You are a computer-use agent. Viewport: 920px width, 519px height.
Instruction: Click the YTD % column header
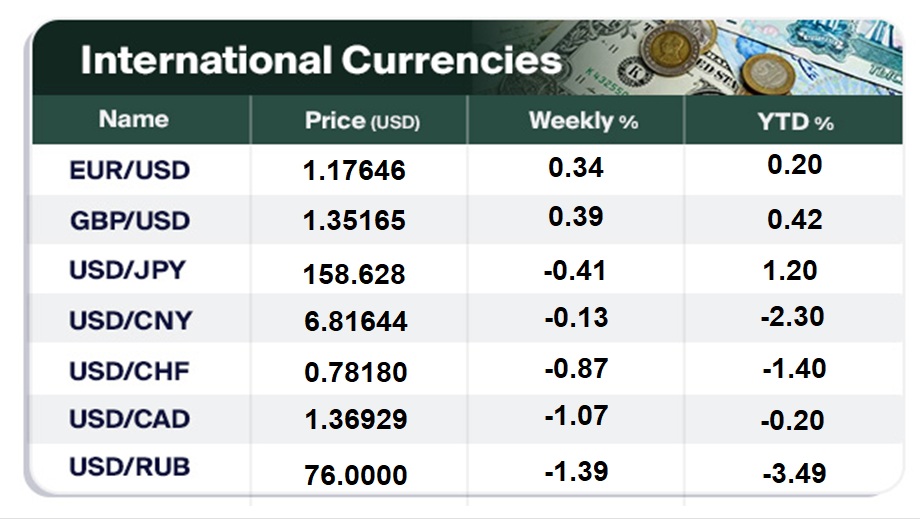point(796,121)
